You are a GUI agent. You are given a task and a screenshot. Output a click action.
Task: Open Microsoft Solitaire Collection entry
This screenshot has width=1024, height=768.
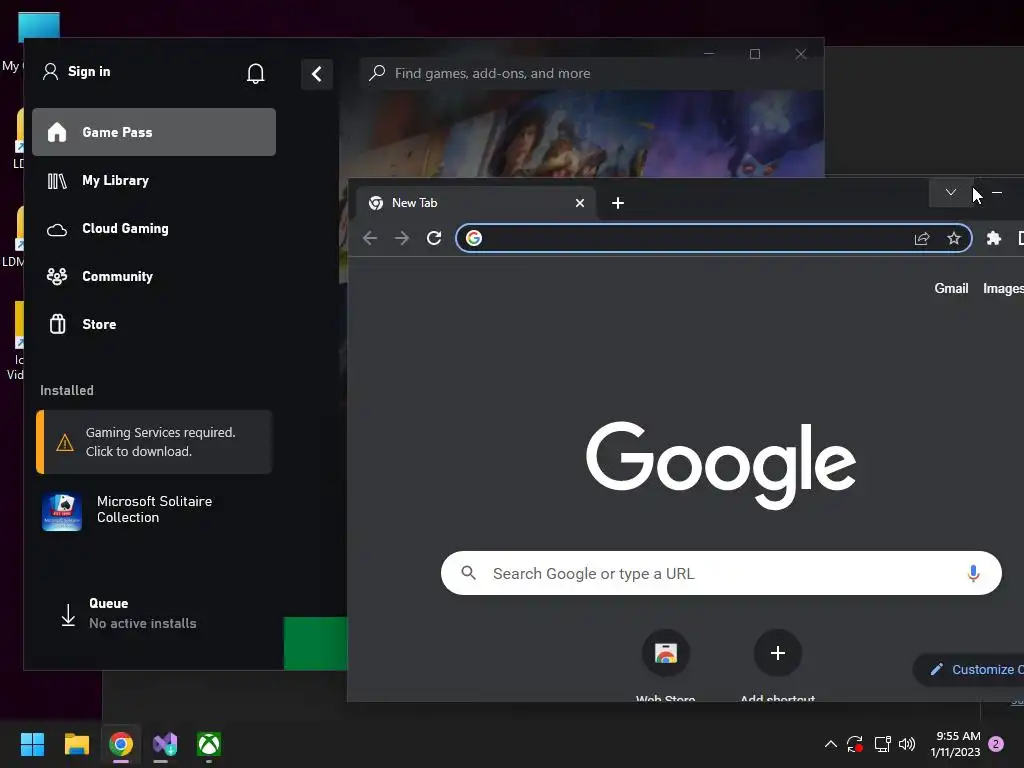coord(154,510)
